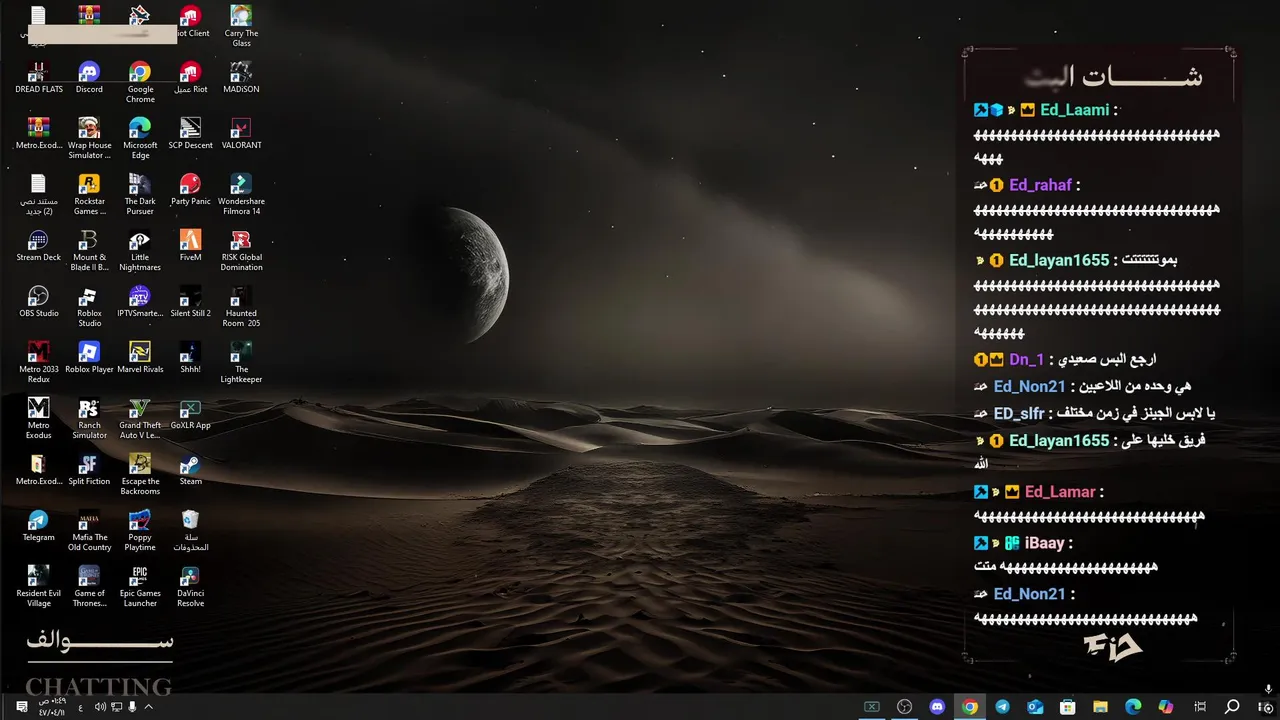Viewport: 1280px width, 720px height.
Task: Open the Poppy Playtime shortcut
Action: (x=140, y=530)
